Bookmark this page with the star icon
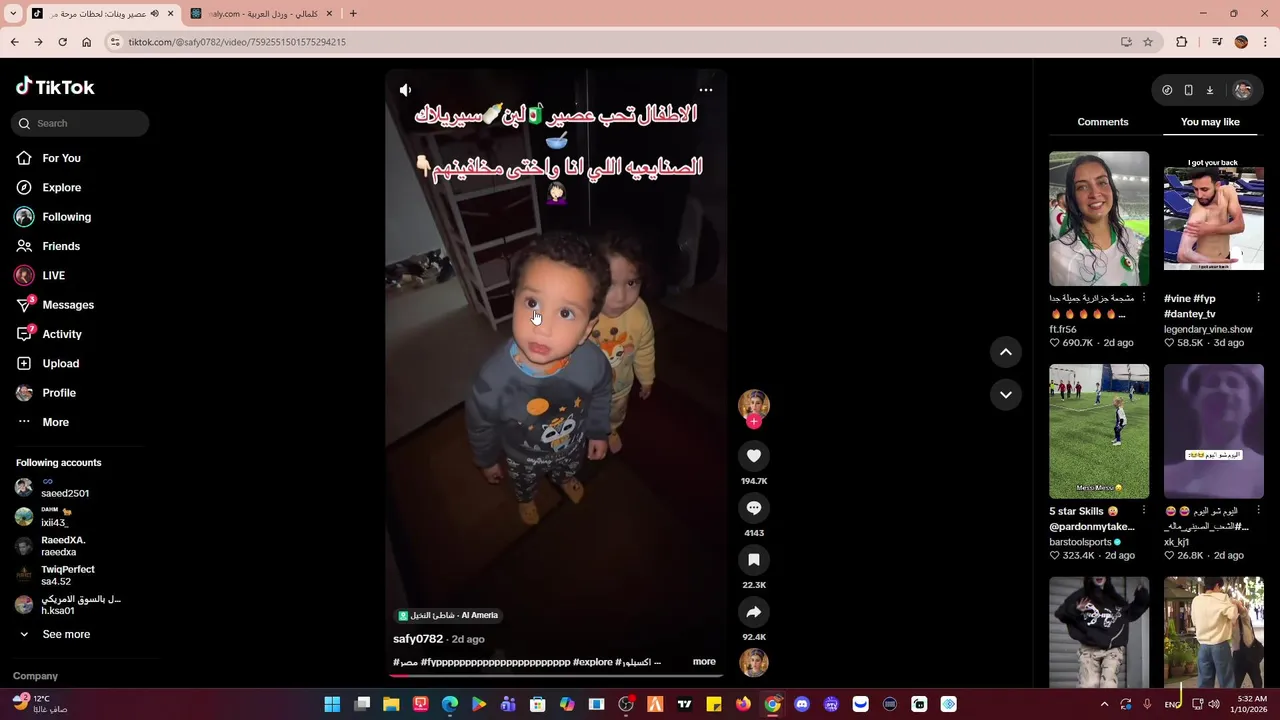This screenshot has width=1280, height=720. pyautogui.click(x=1148, y=42)
